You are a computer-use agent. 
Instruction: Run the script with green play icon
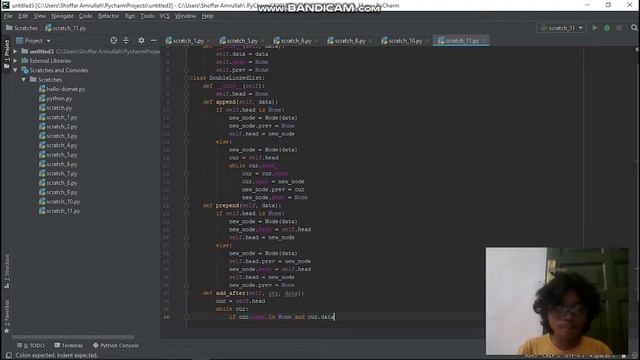click(x=595, y=28)
